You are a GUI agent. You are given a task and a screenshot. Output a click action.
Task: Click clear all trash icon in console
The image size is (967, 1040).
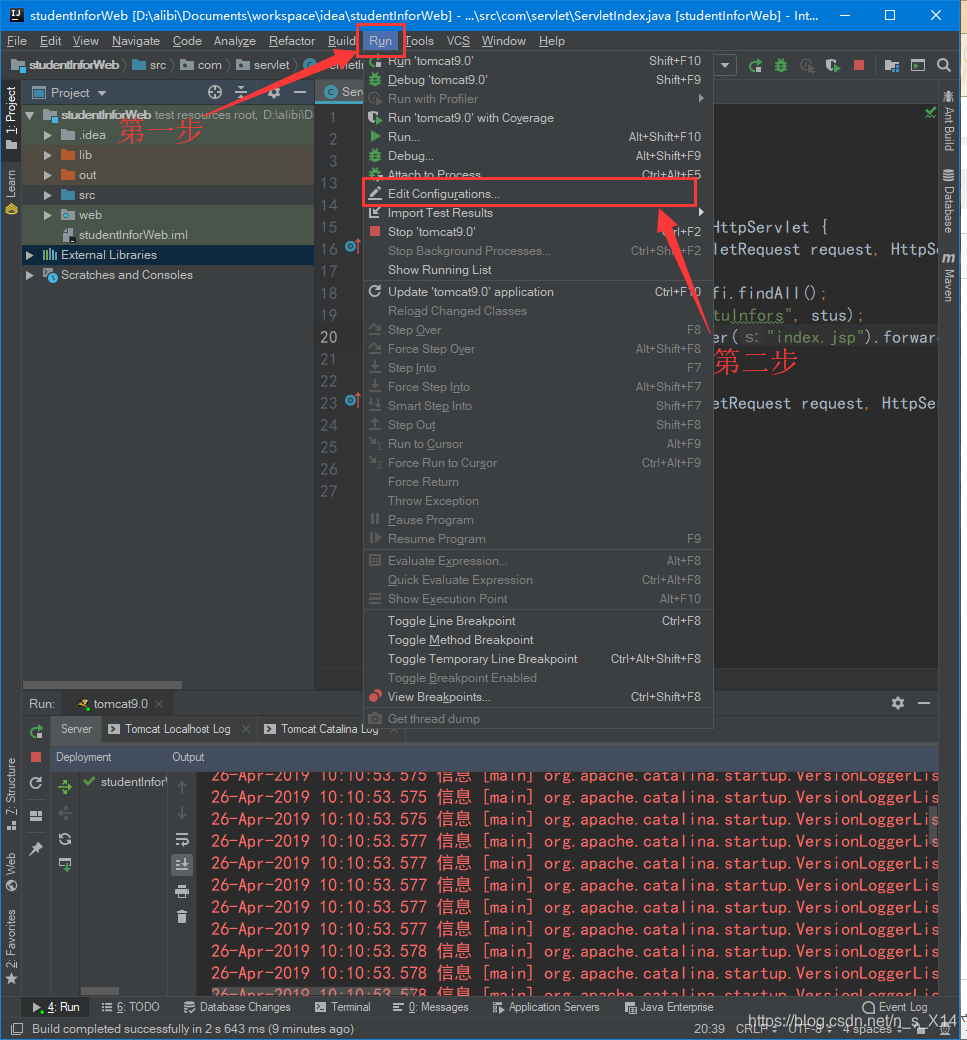pos(182,917)
